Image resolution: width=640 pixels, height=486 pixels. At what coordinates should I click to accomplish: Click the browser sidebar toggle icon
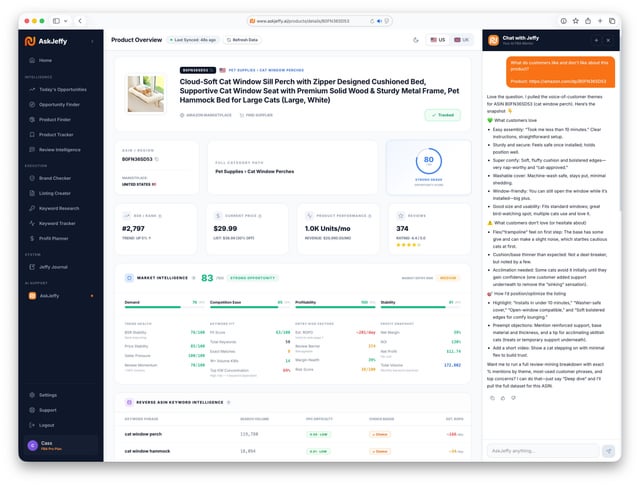[56, 21]
